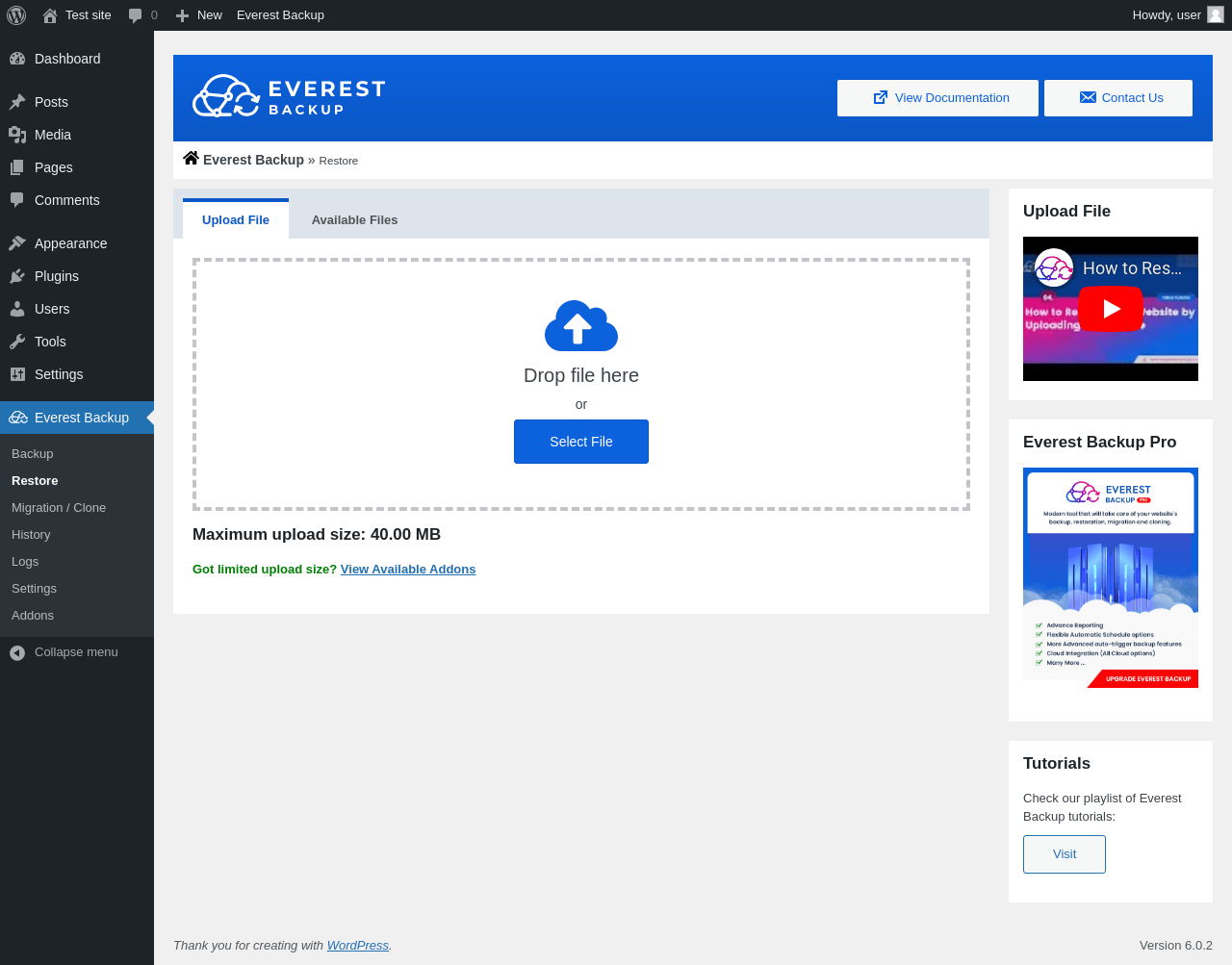Click the Everest Backup breadcrumb link
Image resolution: width=1232 pixels, height=965 pixels.
253,160
